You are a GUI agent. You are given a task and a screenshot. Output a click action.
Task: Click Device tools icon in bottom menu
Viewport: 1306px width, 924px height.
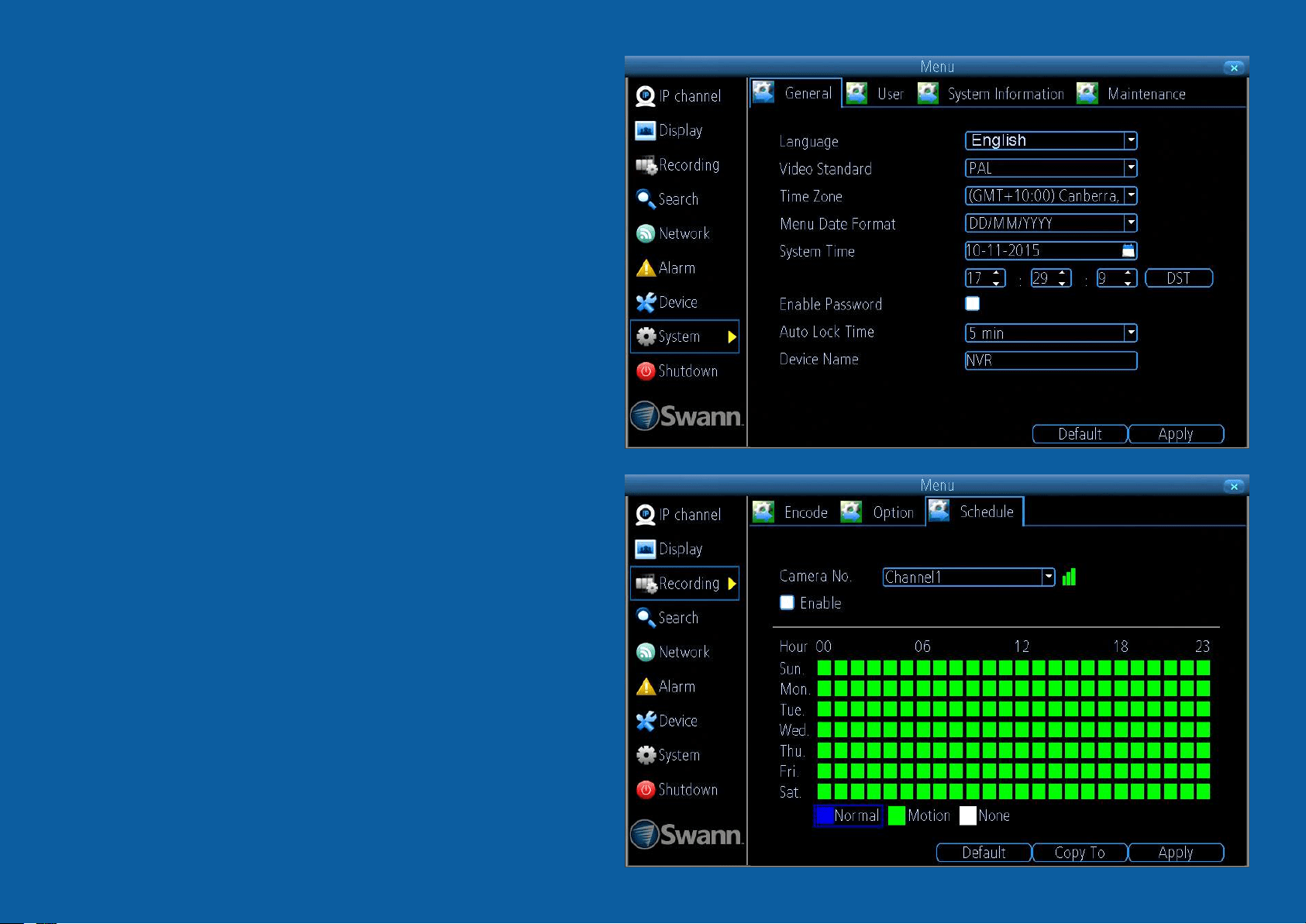coord(645,721)
